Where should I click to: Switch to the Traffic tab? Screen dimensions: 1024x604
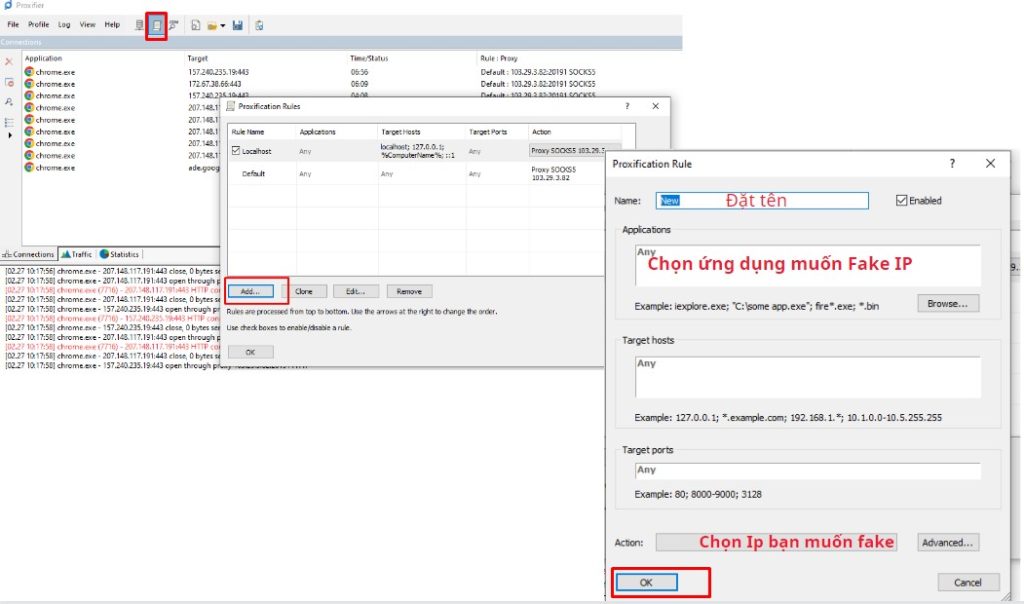(75, 254)
